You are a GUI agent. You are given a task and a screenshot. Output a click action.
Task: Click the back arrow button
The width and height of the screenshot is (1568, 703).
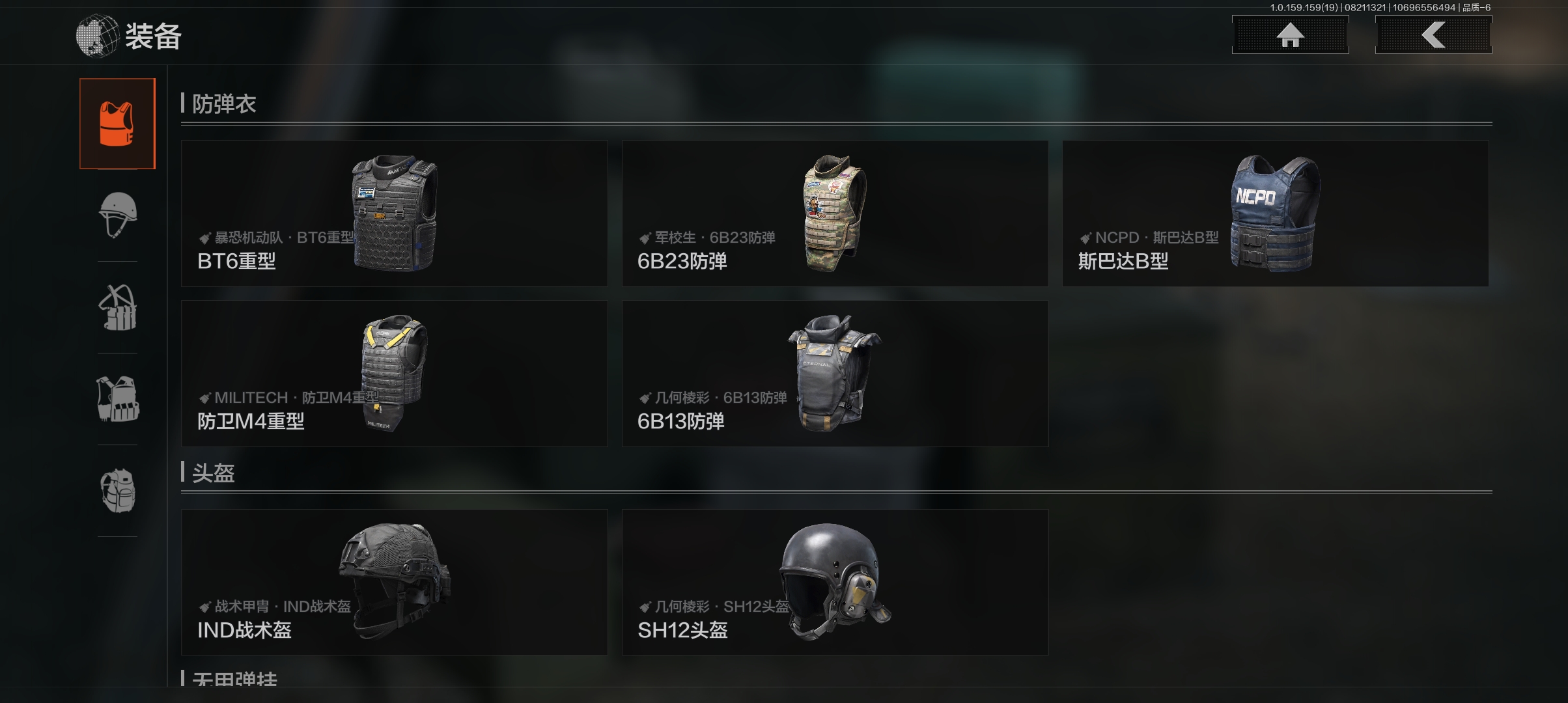pyautogui.click(x=1433, y=35)
